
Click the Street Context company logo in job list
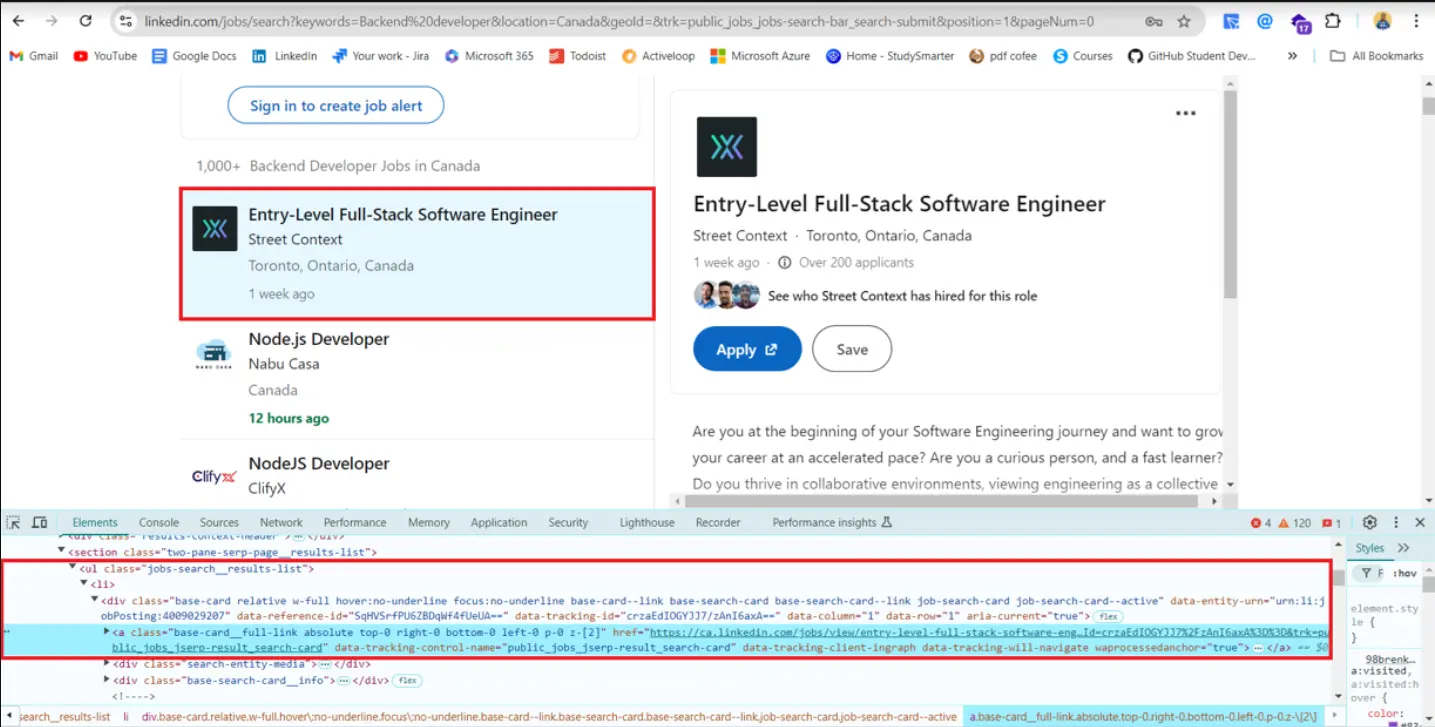click(x=214, y=229)
